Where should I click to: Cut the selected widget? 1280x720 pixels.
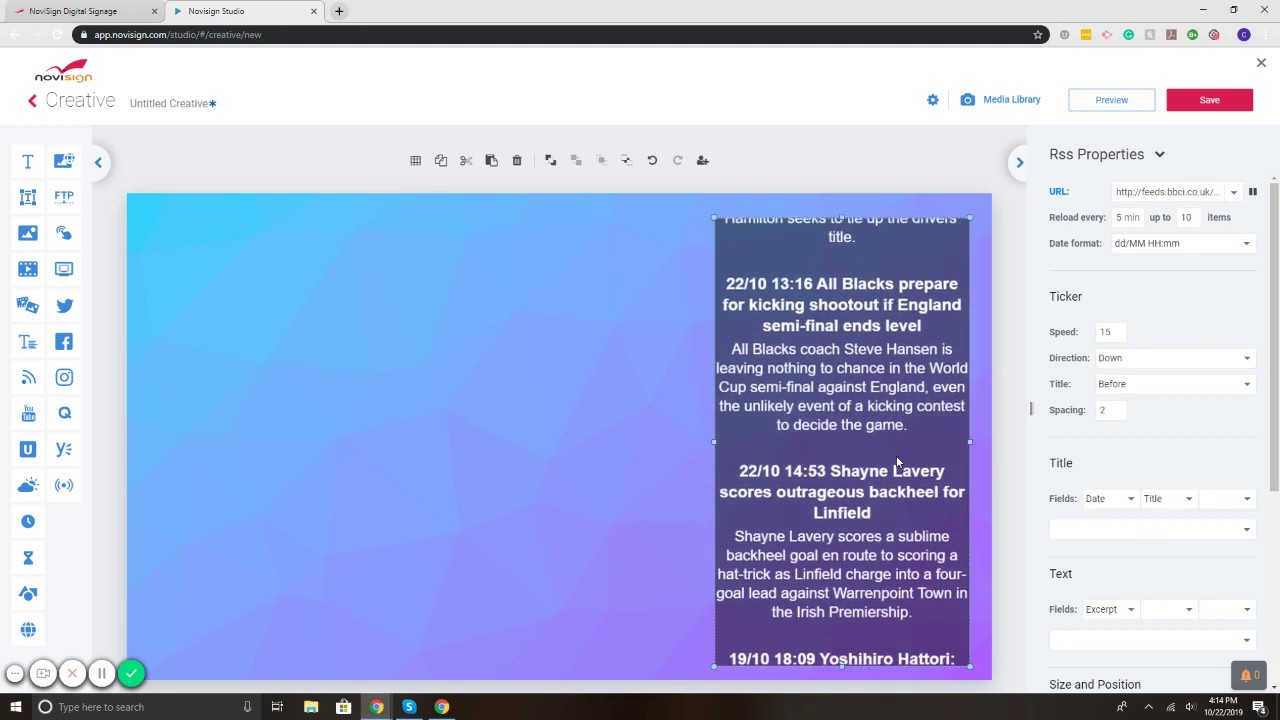tap(466, 160)
